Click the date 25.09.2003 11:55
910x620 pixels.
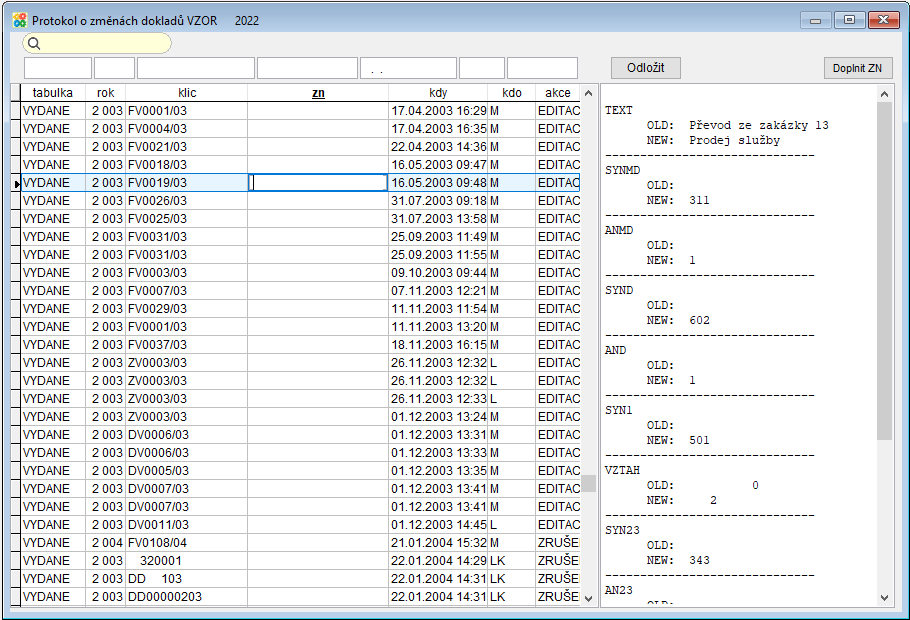click(438, 255)
